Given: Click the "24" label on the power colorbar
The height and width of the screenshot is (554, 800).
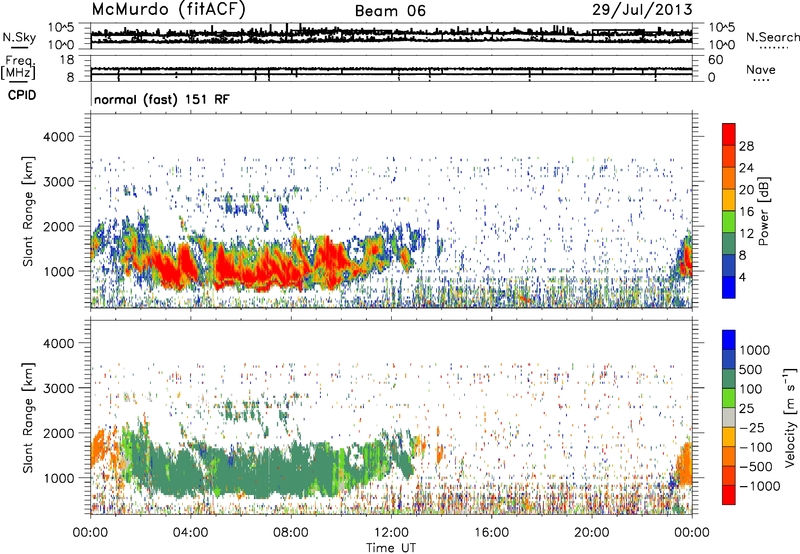Looking at the screenshot, I should 746,168.
